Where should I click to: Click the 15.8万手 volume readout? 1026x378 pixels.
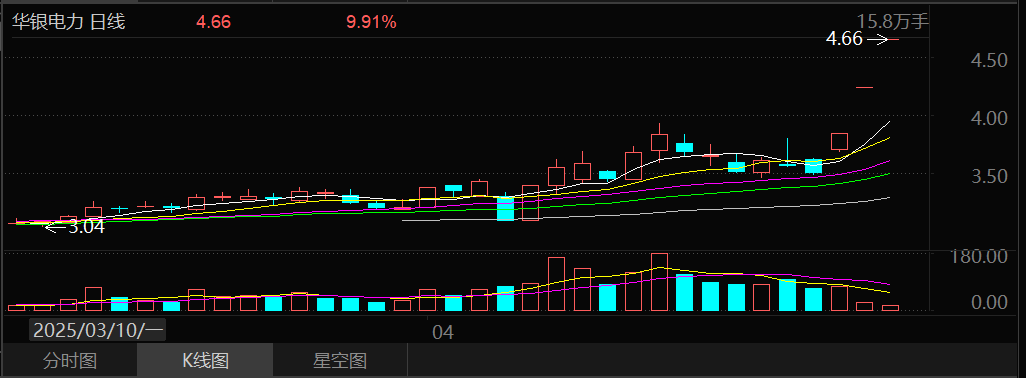point(893,22)
